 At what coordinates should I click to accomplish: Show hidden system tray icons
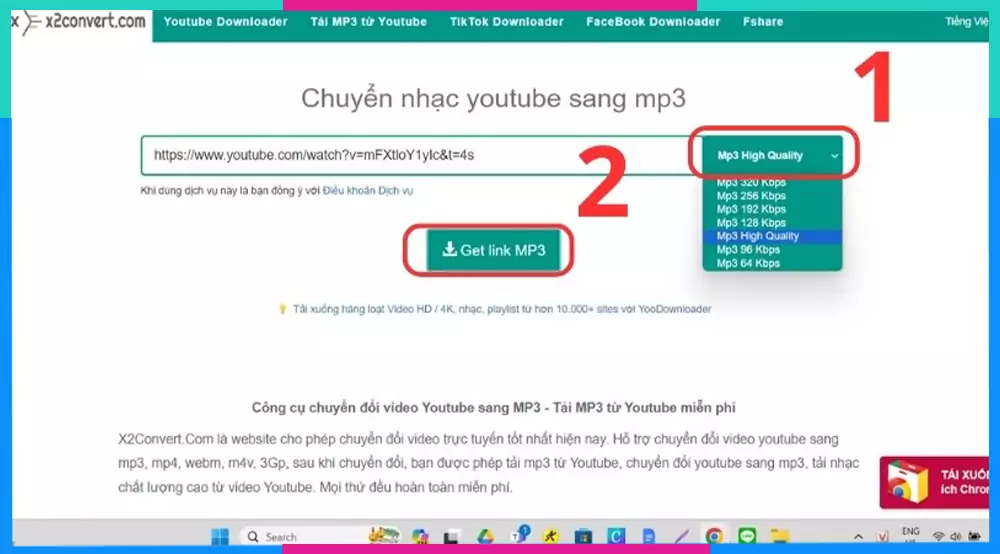point(858,537)
